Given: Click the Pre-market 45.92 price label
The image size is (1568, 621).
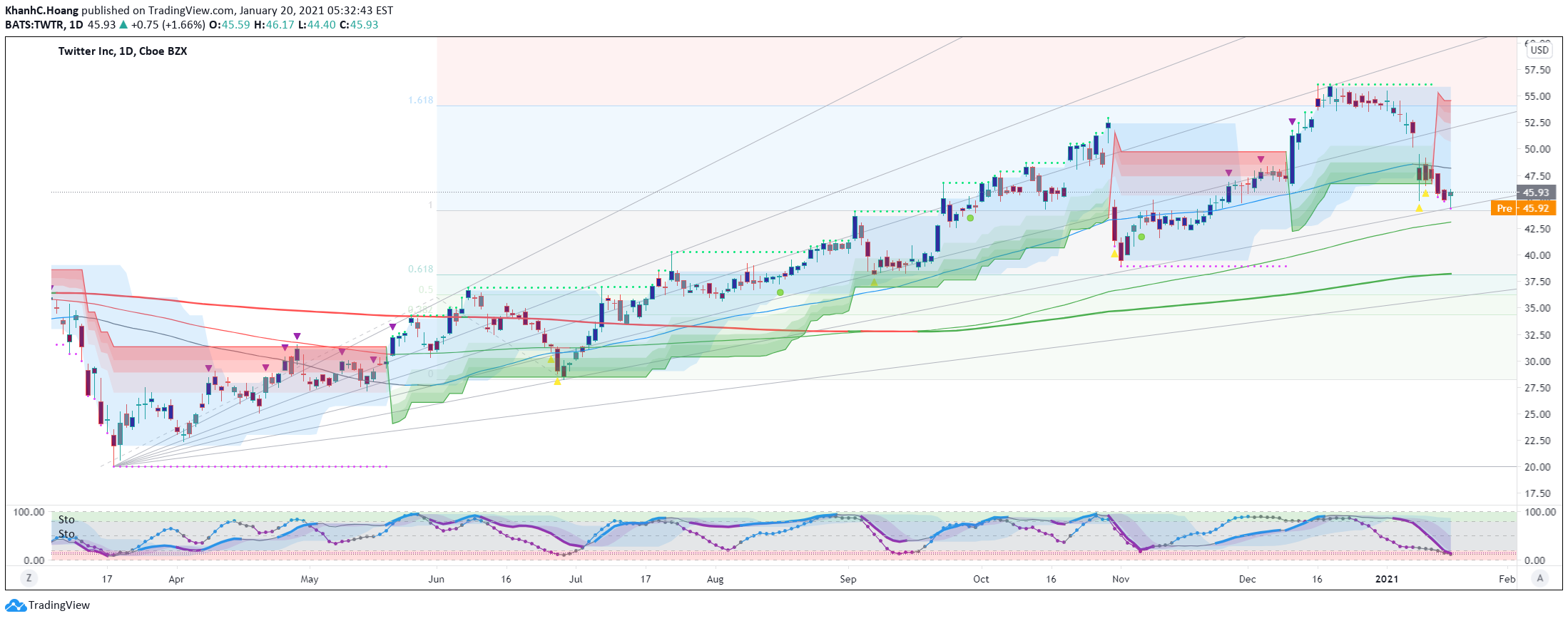Looking at the screenshot, I should tap(1523, 208).
